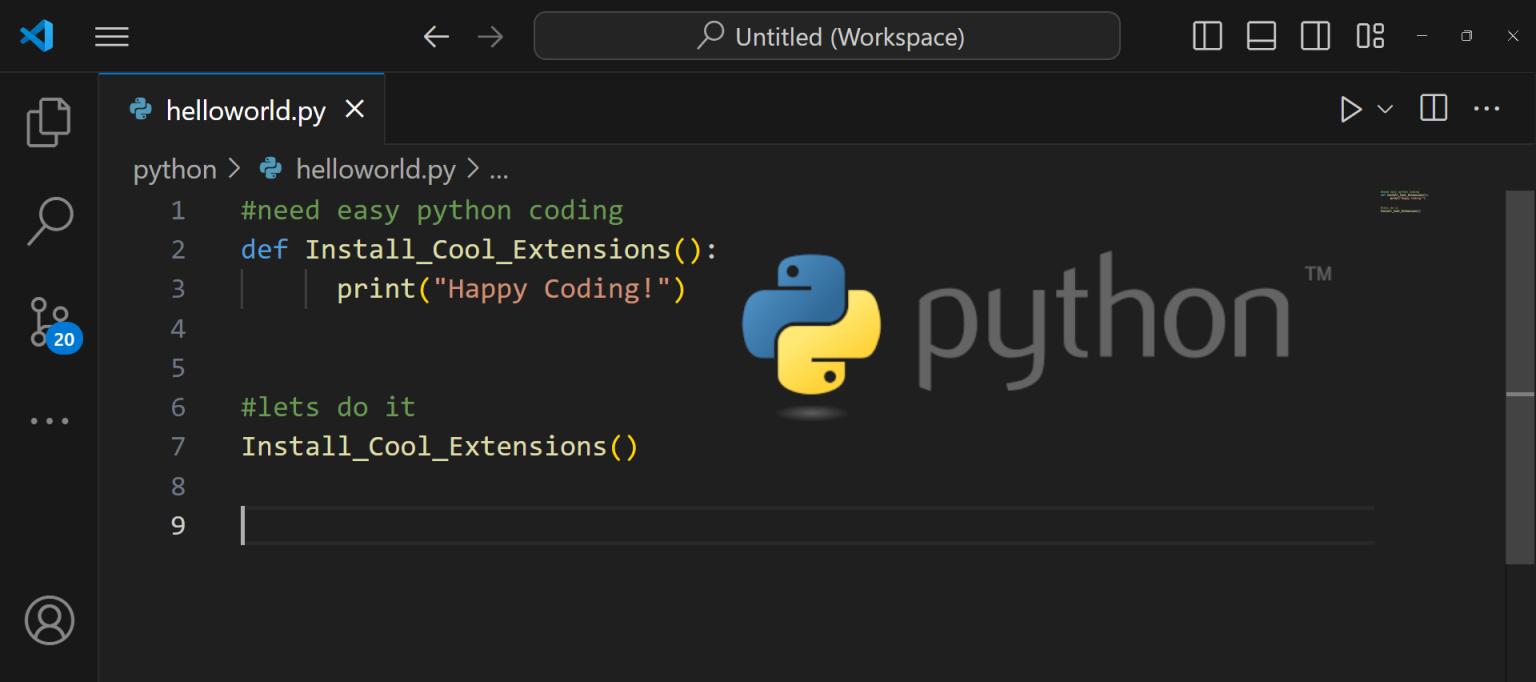The height and width of the screenshot is (682, 1536).
Task: Click the "#lets do it" comment
Action: pos(328,407)
